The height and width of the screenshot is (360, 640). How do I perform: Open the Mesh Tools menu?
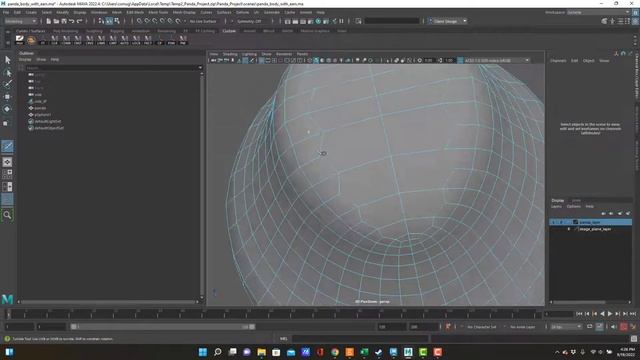coord(158,13)
